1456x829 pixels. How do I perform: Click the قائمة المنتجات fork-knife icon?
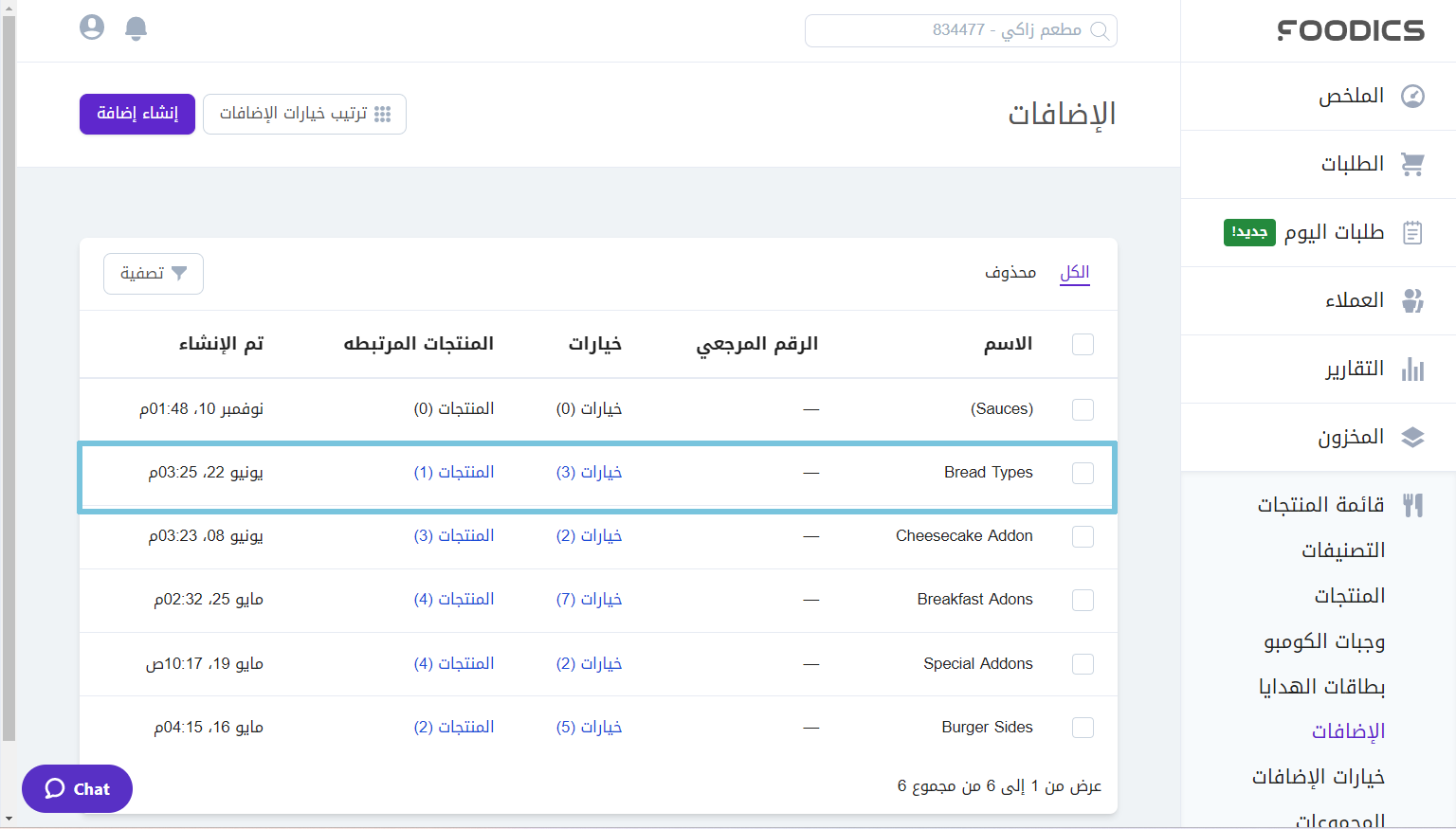1412,505
